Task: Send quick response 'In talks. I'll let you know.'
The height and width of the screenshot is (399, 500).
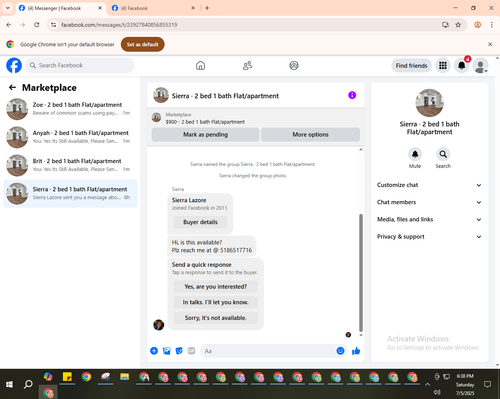Action: point(216,302)
